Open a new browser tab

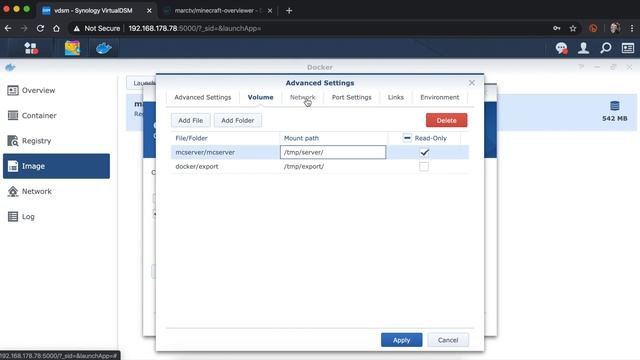[x=289, y=11]
